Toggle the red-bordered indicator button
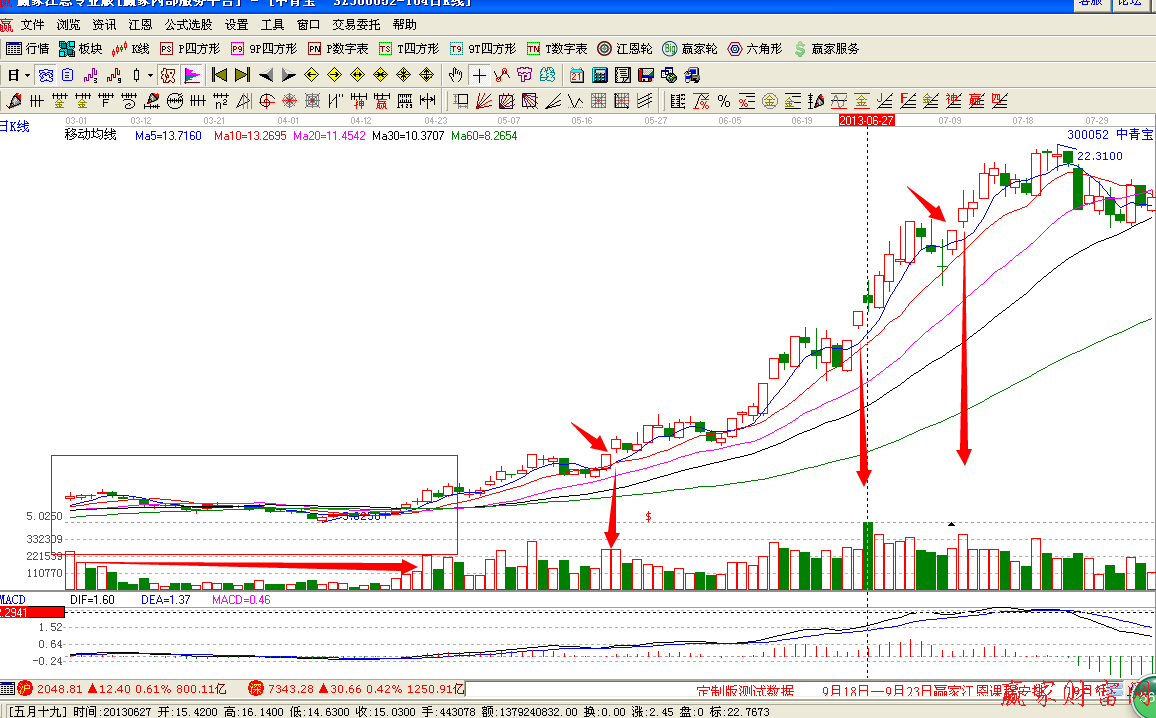 click(168, 75)
